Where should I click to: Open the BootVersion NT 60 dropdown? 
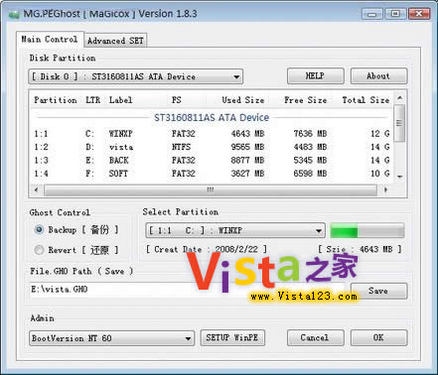point(112,338)
